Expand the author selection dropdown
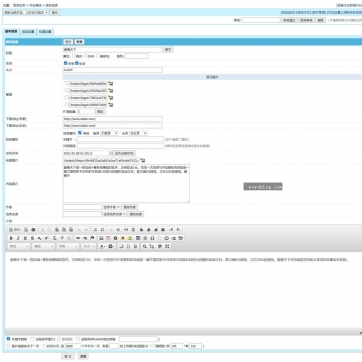The height and width of the screenshot is (362, 362). (x=111, y=207)
